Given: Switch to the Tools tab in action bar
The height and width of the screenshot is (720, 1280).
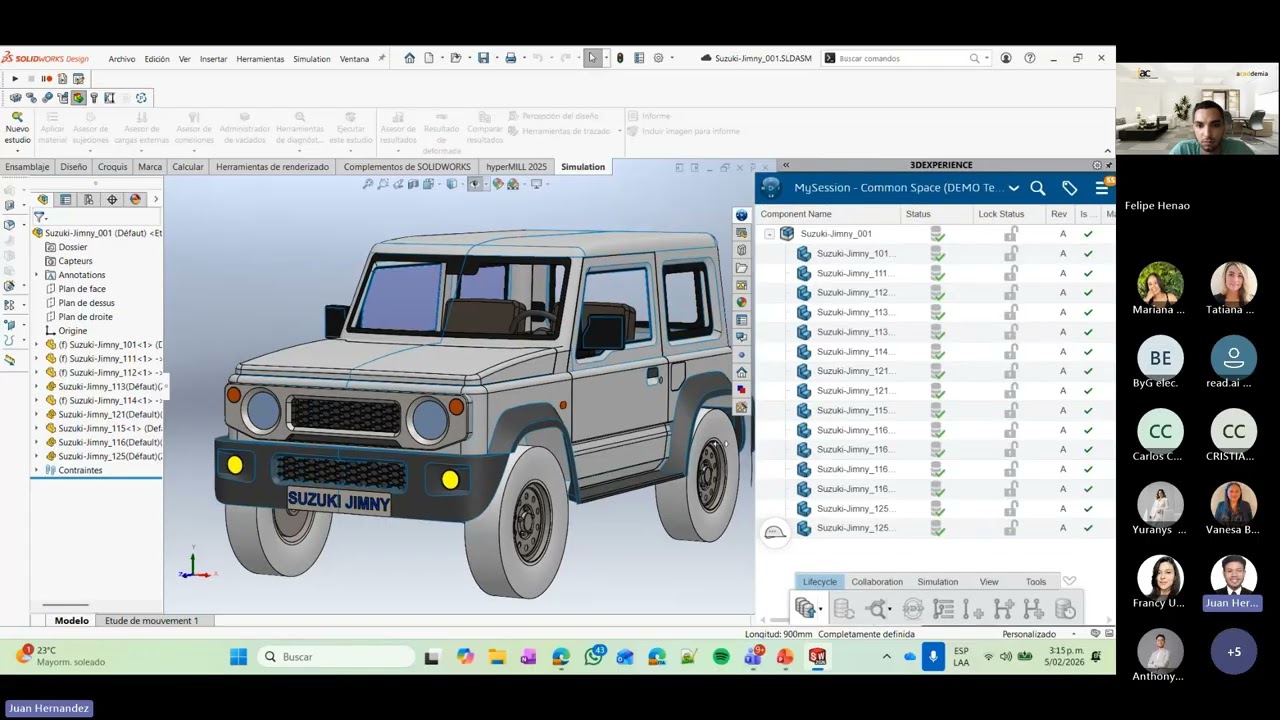Looking at the screenshot, I should pos(1036,582).
